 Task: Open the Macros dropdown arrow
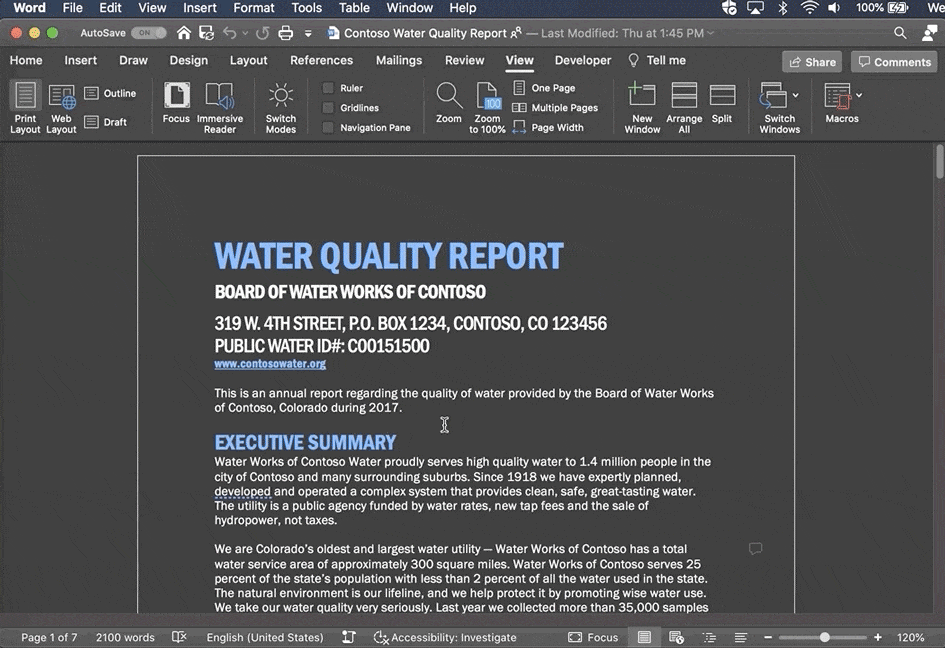pyautogui.click(x=859, y=96)
